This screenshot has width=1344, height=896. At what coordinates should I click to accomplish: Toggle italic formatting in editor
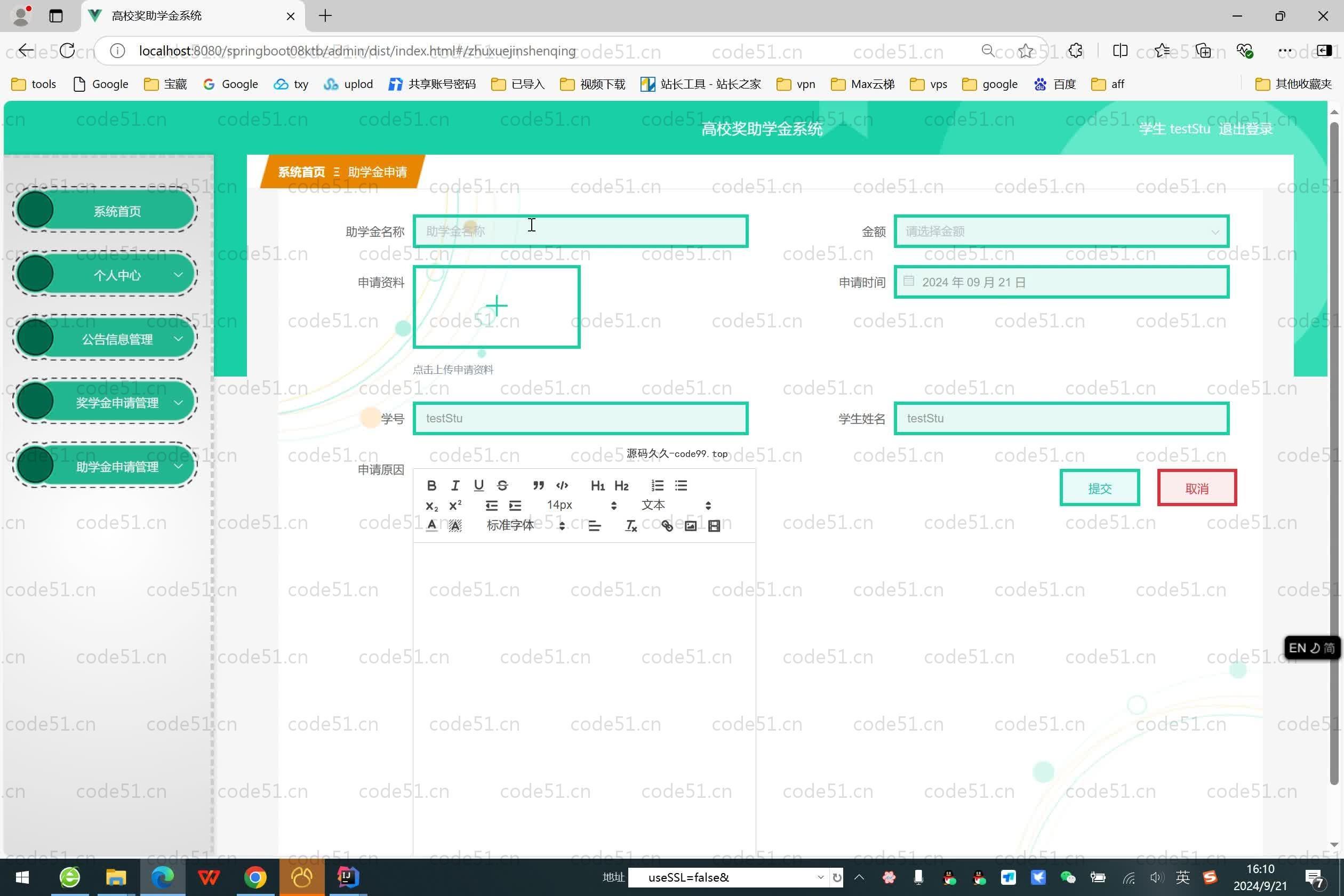[x=455, y=486]
